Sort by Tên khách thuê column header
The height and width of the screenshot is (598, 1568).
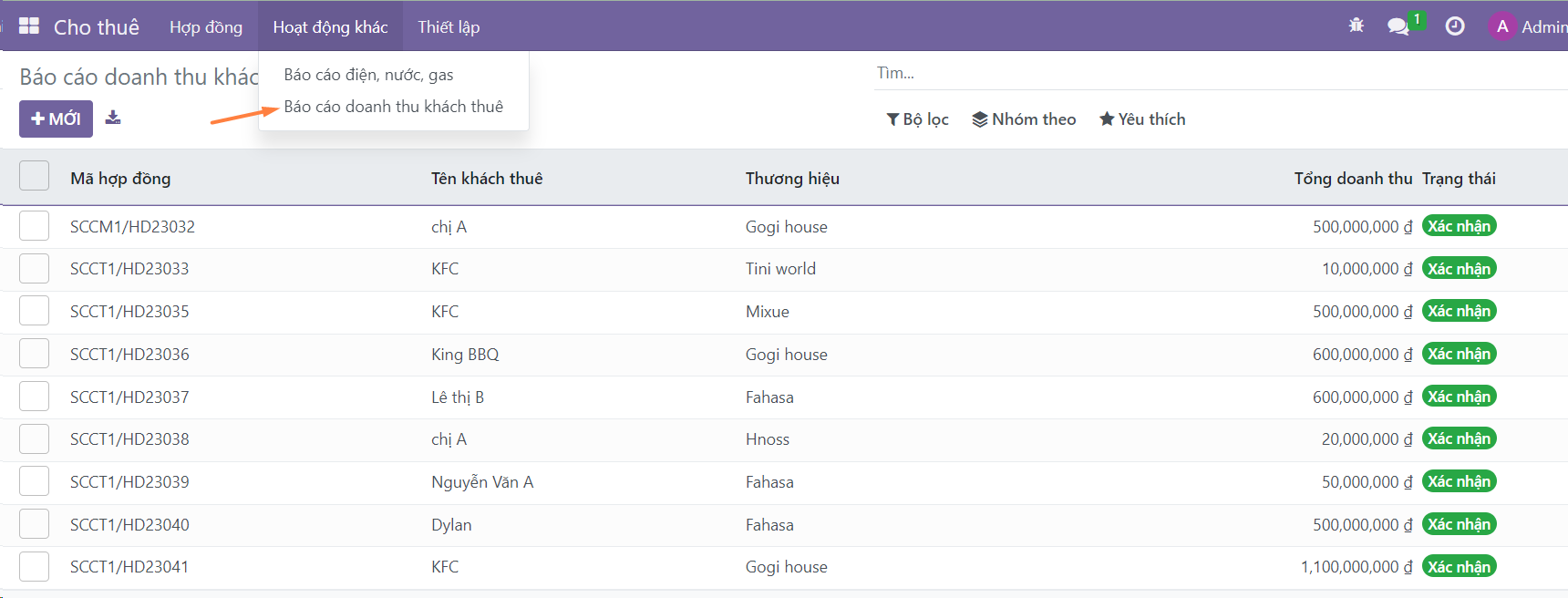(487, 179)
